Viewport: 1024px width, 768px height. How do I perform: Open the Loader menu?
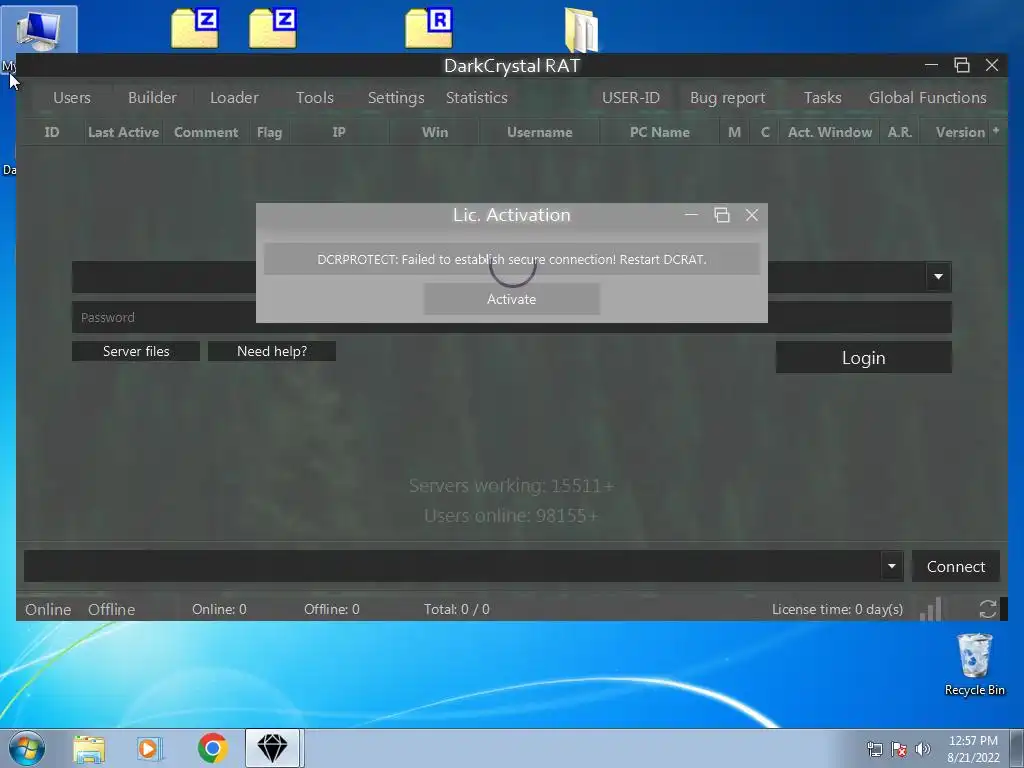tap(234, 97)
